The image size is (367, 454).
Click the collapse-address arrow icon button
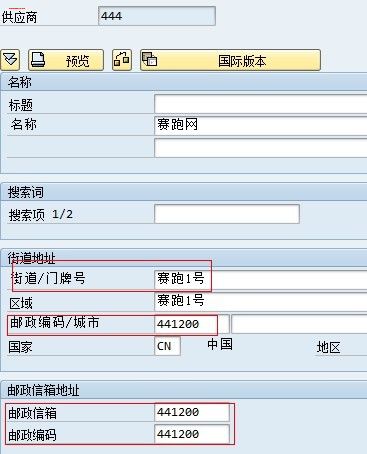coord(10,60)
